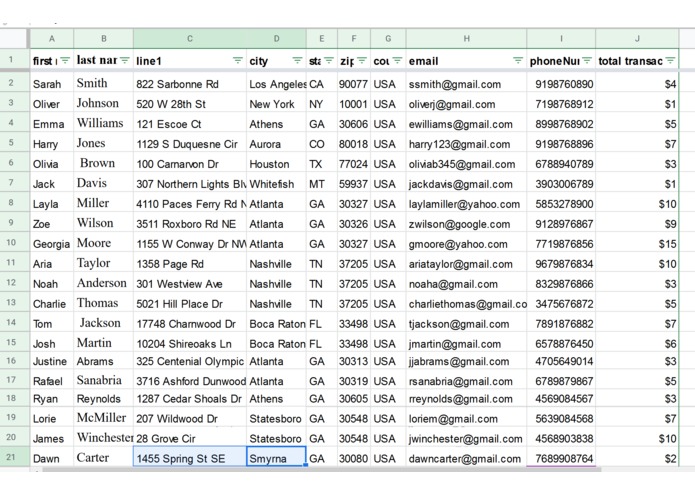Click cell containing 'Sarah'
The width and height of the screenshot is (695, 494).
[52, 84]
